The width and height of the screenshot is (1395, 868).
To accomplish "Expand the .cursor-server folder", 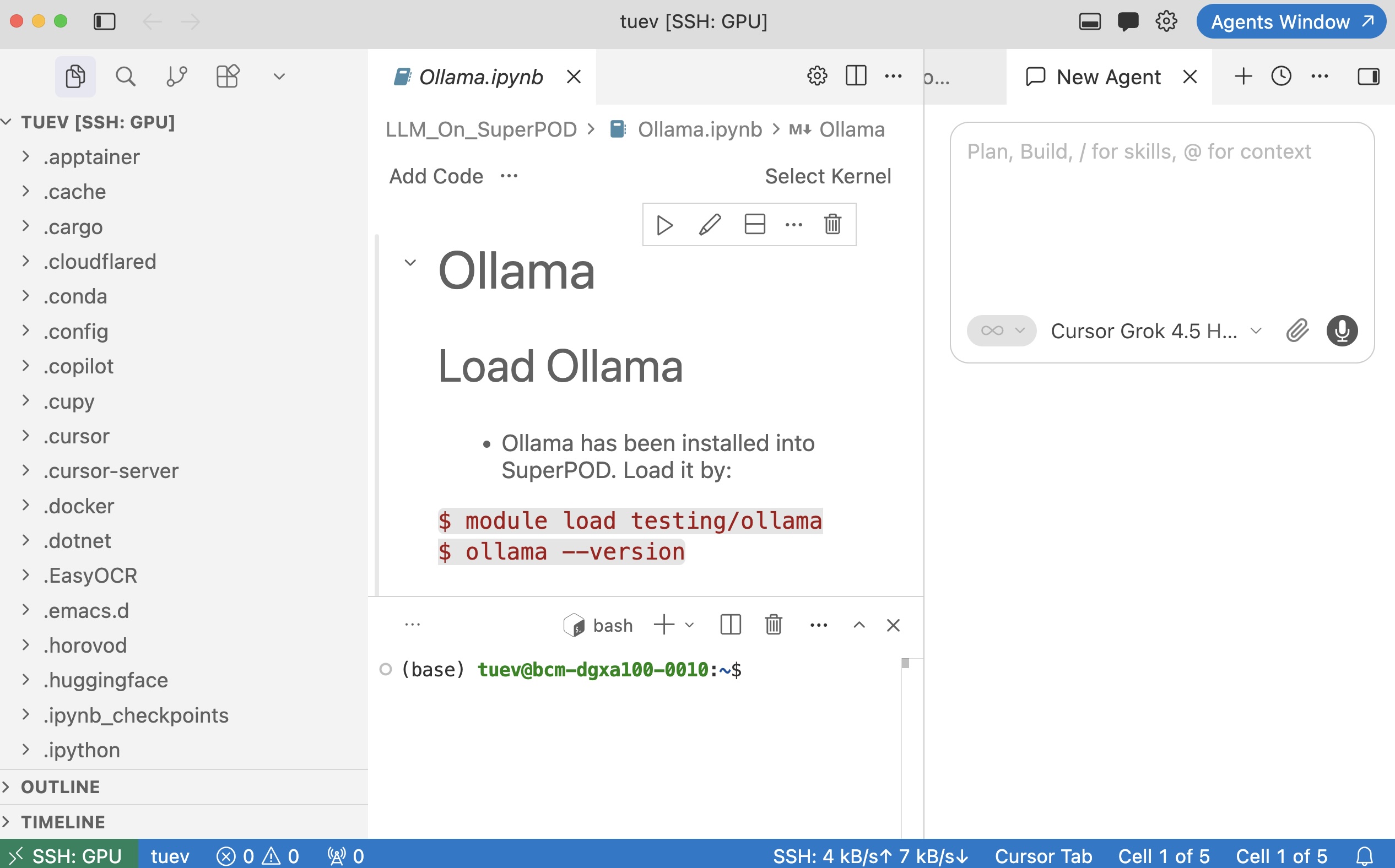I will click(x=184, y=471).
